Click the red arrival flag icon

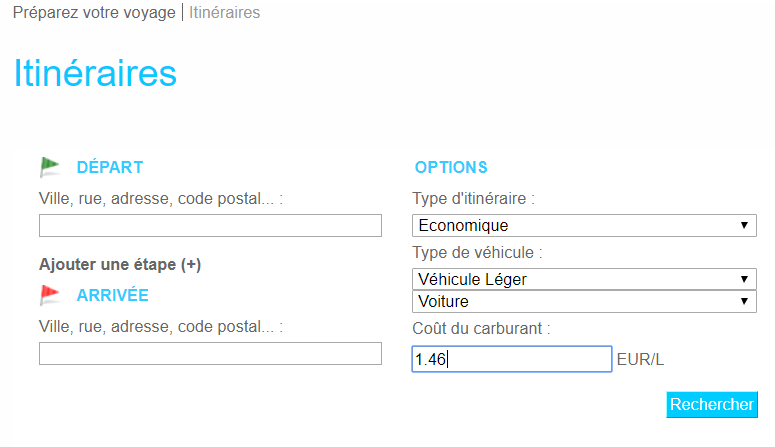[50, 295]
